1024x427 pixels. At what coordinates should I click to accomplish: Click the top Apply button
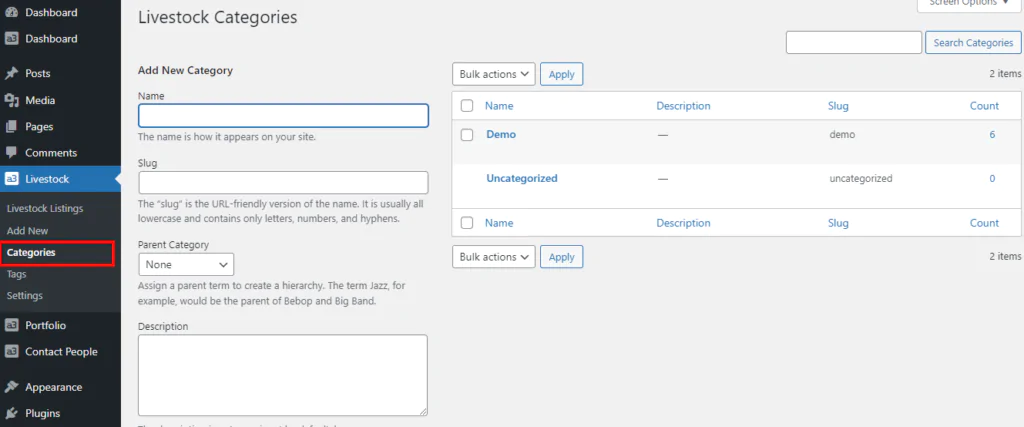click(x=561, y=74)
